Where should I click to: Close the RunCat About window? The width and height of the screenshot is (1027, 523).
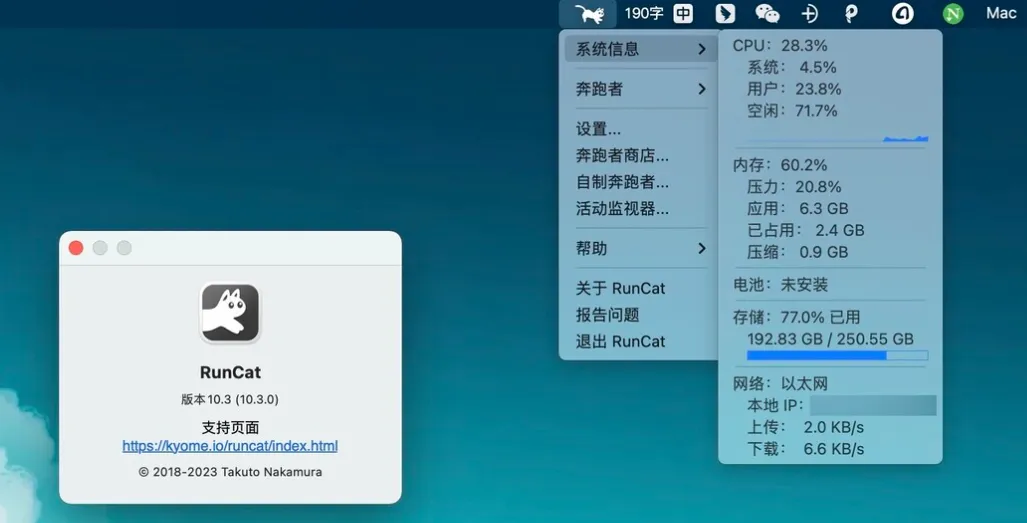click(76, 247)
